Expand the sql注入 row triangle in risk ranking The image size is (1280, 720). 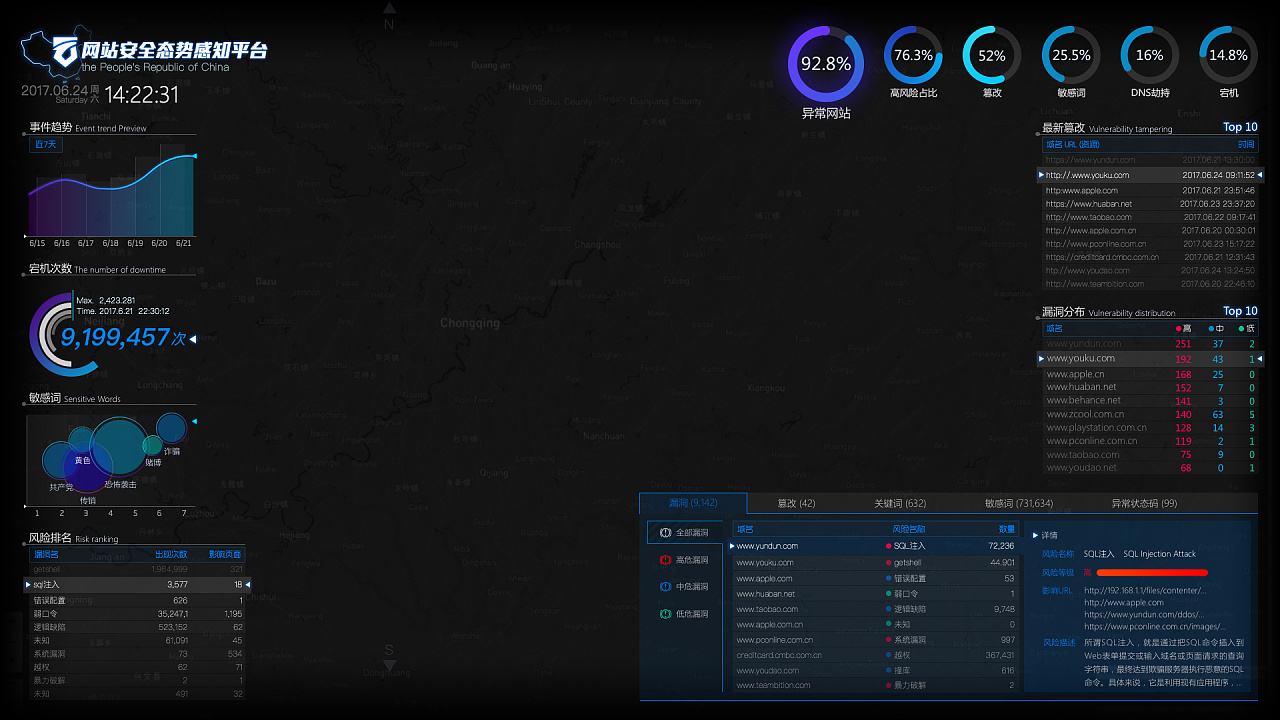[28, 584]
